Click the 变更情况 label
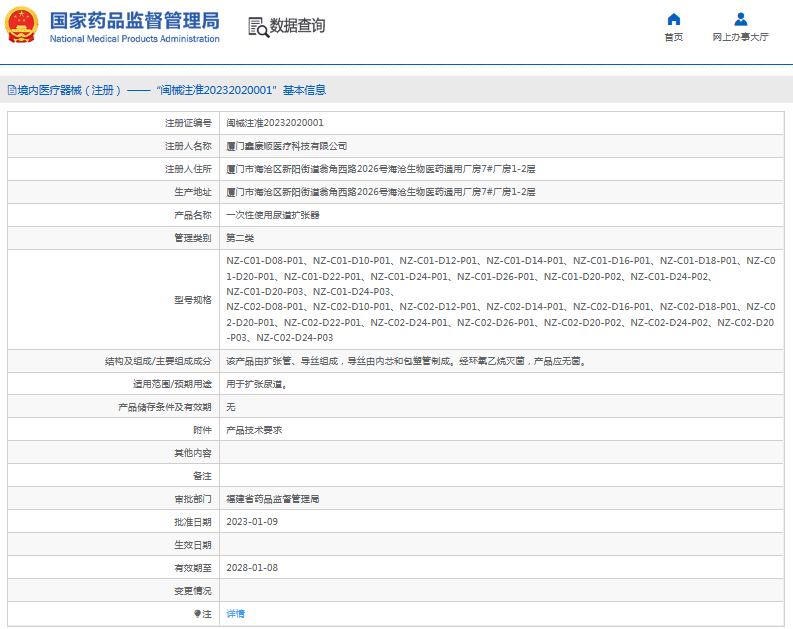Image resolution: width=793 pixels, height=629 pixels. (x=193, y=591)
